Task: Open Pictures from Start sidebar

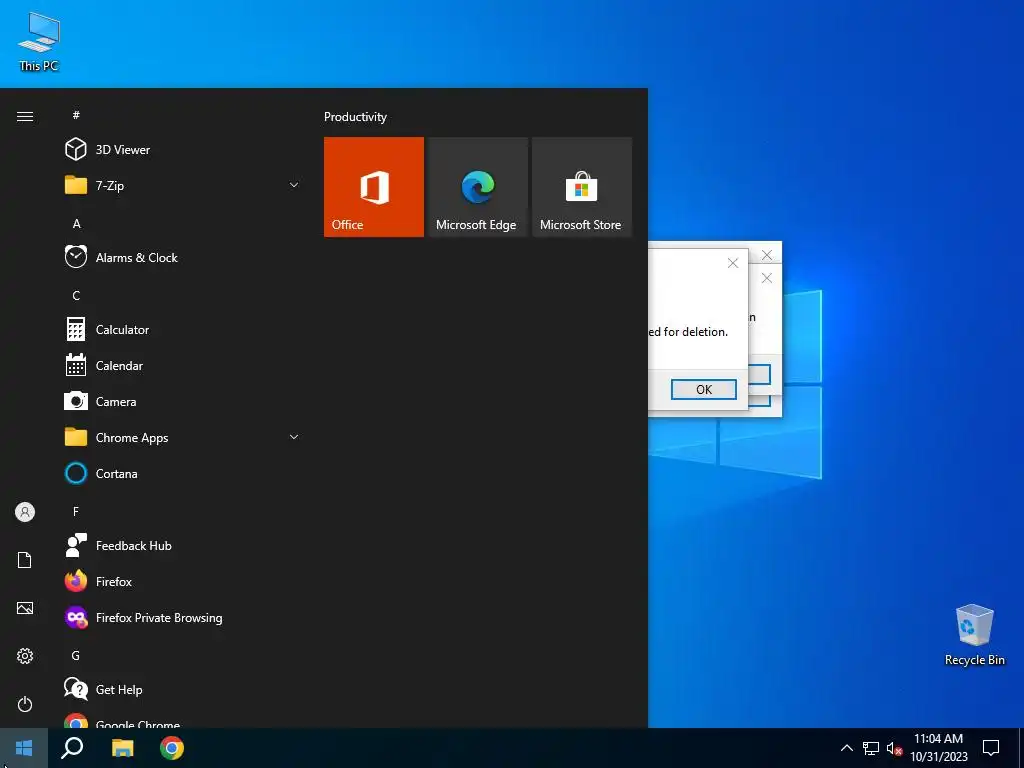Action: pos(25,608)
